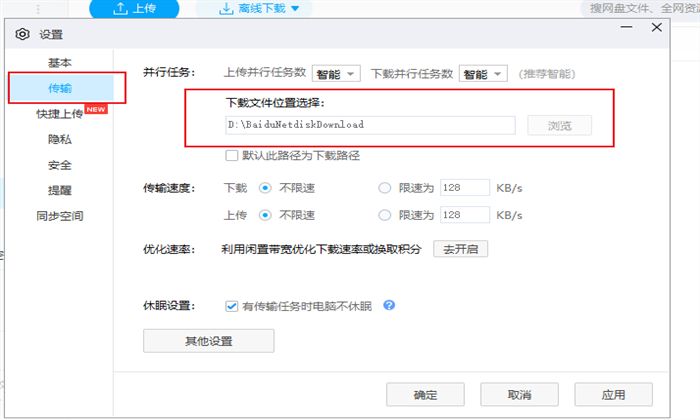Toggle 有传输任务时电脑不休眠 checkbox

pyautogui.click(x=231, y=306)
